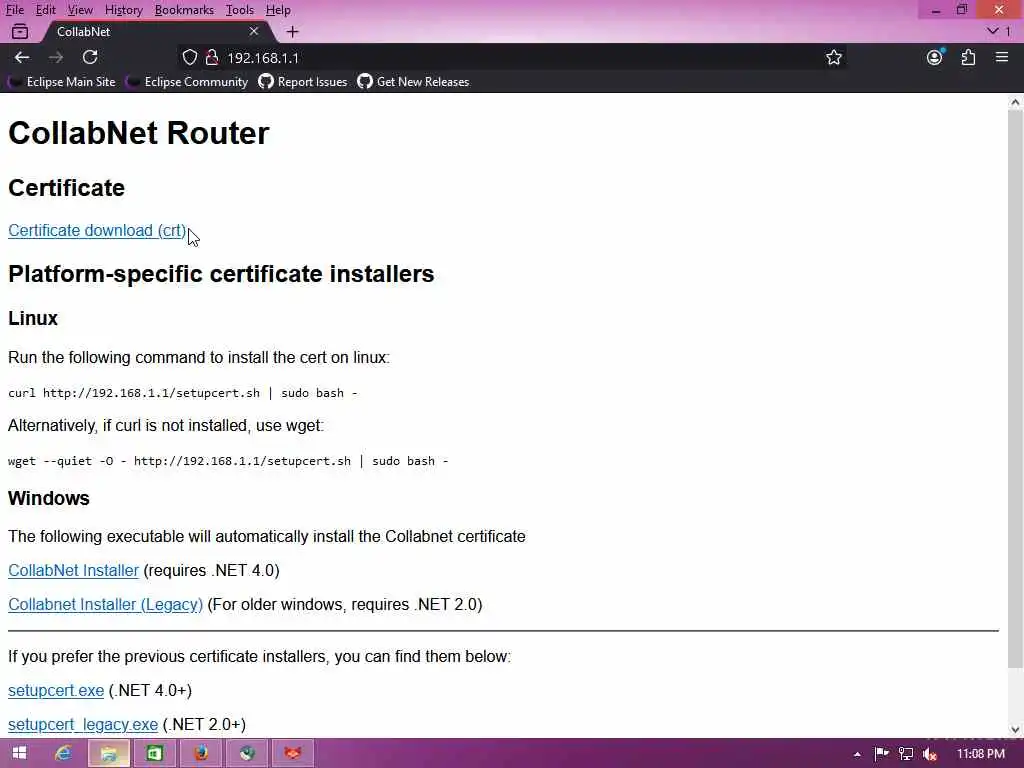1024x768 pixels.
Task: Open muted volume tray icon
Action: pyautogui.click(x=930, y=754)
